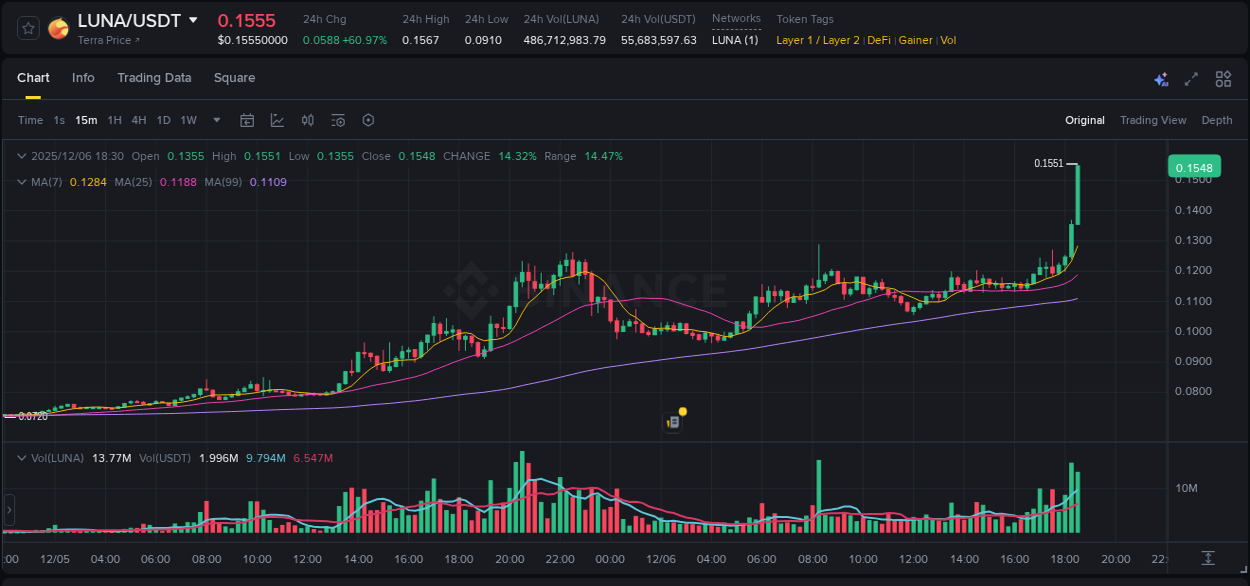Screen dimensions: 1250x586
Task: Collapse the Vol(LUNA) volume panel
Action: coord(21,457)
